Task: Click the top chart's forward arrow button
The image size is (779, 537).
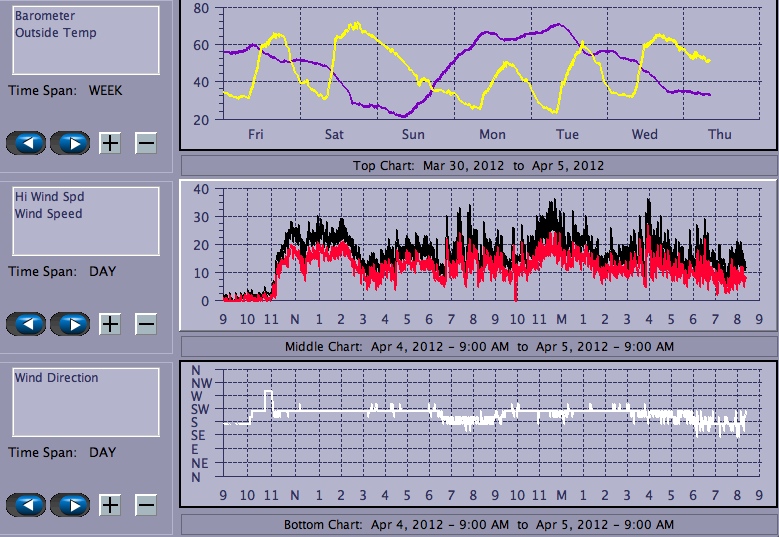Action: (x=70, y=143)
